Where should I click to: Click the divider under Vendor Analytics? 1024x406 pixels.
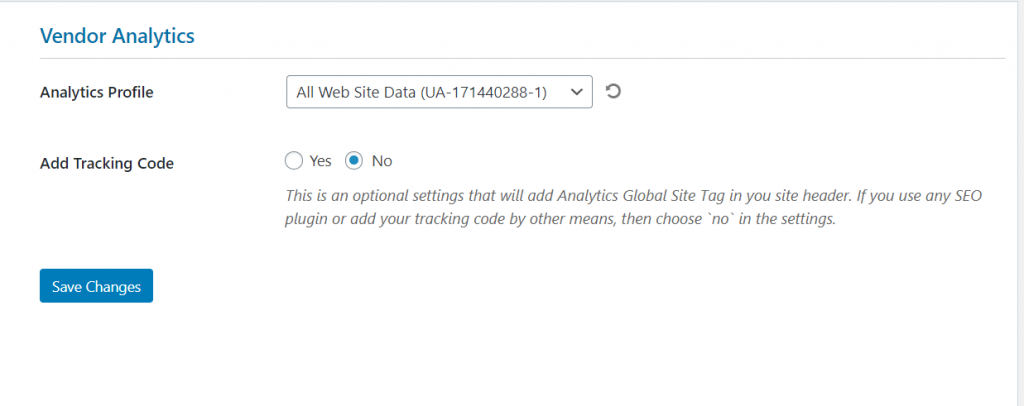click(522, 58)
